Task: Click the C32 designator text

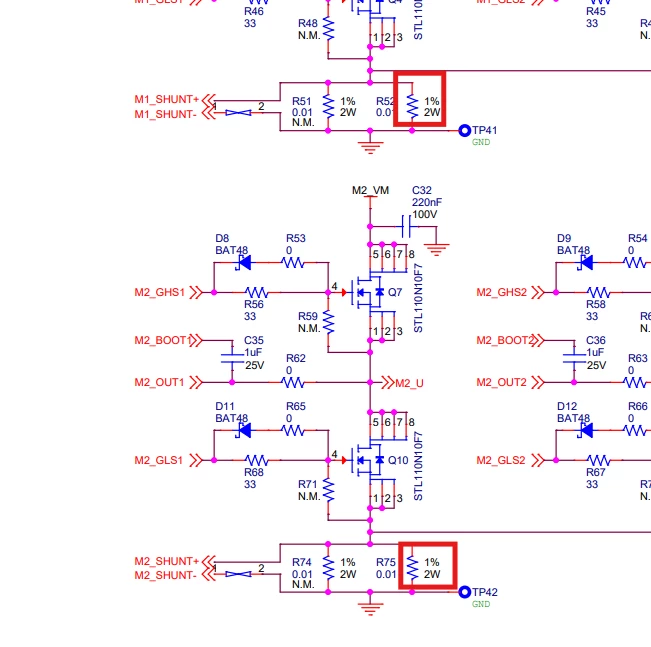Action: coord(422,190)
